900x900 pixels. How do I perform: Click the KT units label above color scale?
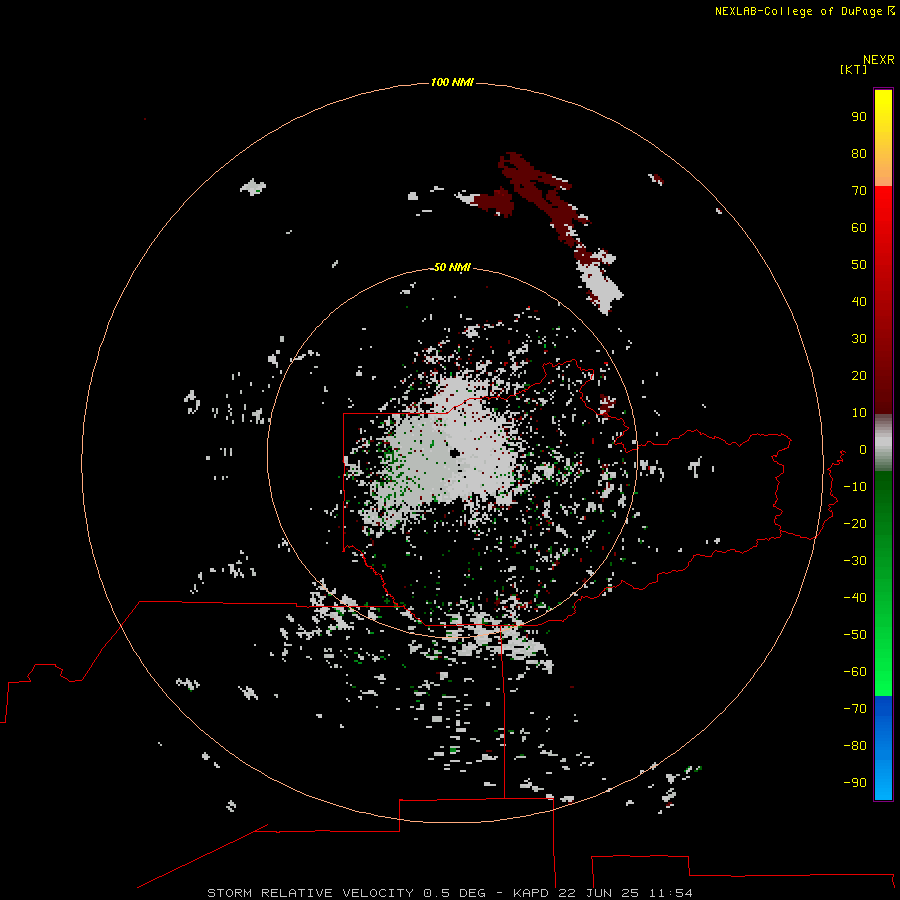[x=853, y=70]
